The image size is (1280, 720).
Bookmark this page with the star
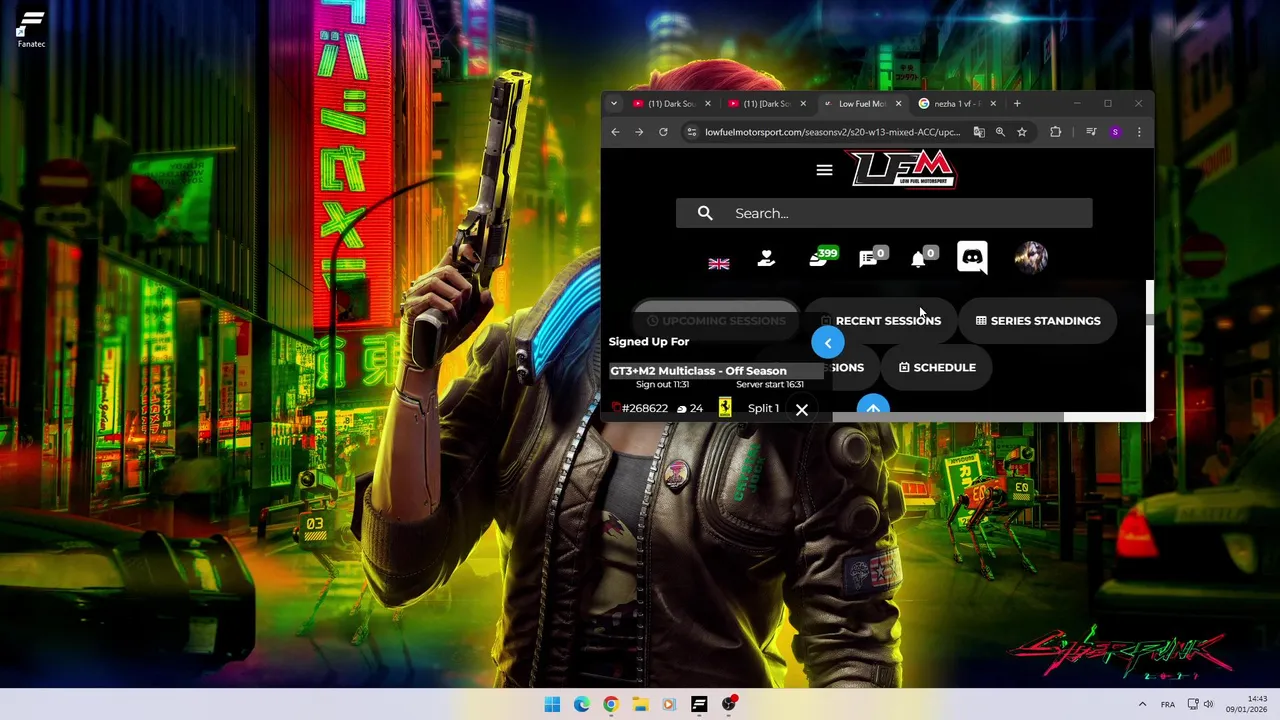[1022, 132]
